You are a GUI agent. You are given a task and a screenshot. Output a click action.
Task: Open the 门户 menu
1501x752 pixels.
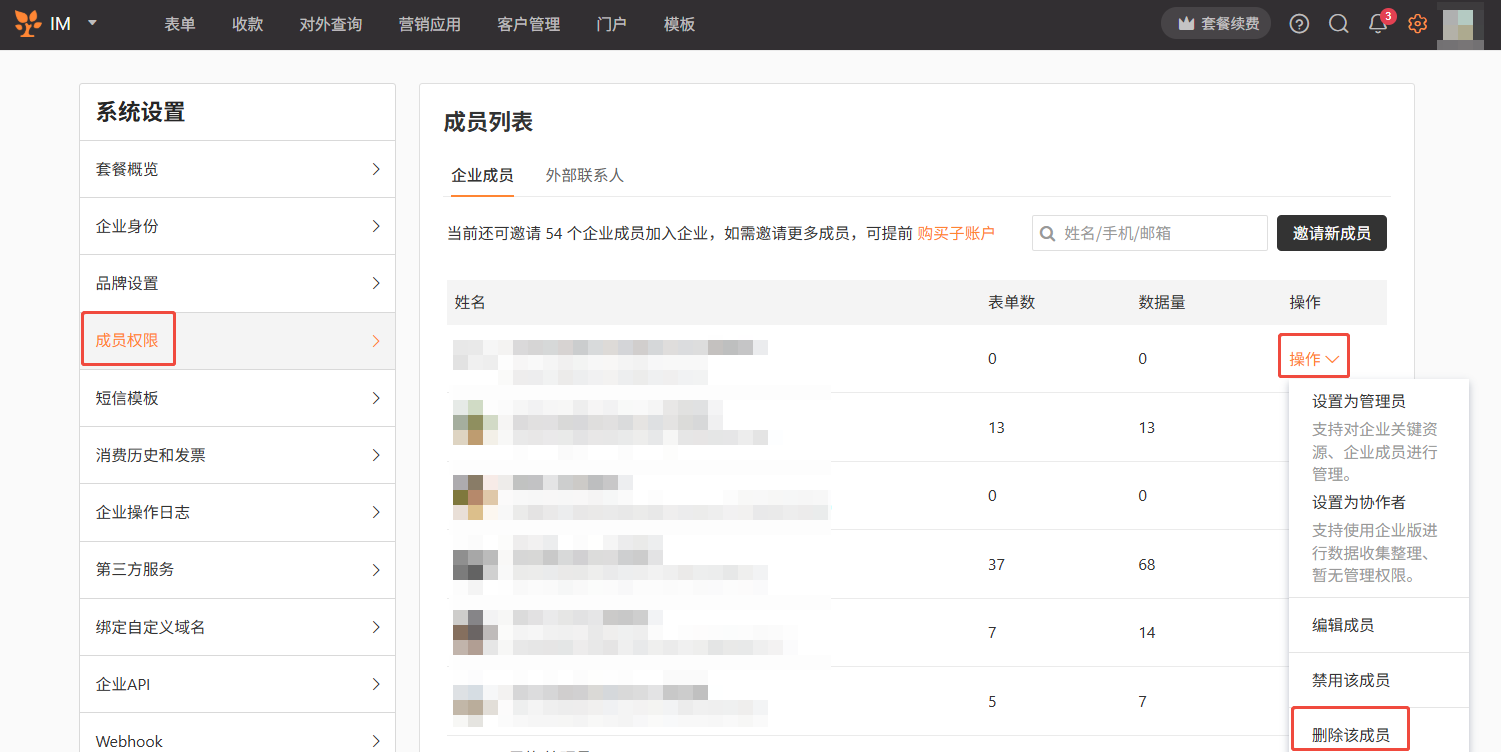point(611,24)
